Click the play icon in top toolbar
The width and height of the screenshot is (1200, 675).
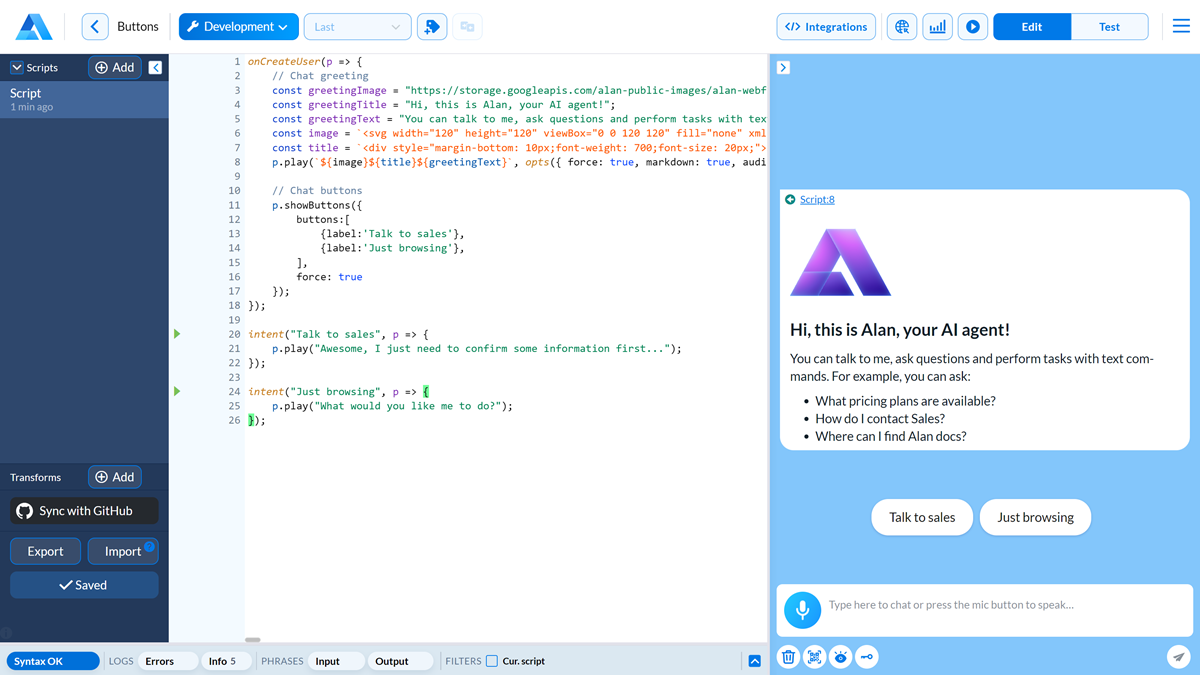pos(972,27)
